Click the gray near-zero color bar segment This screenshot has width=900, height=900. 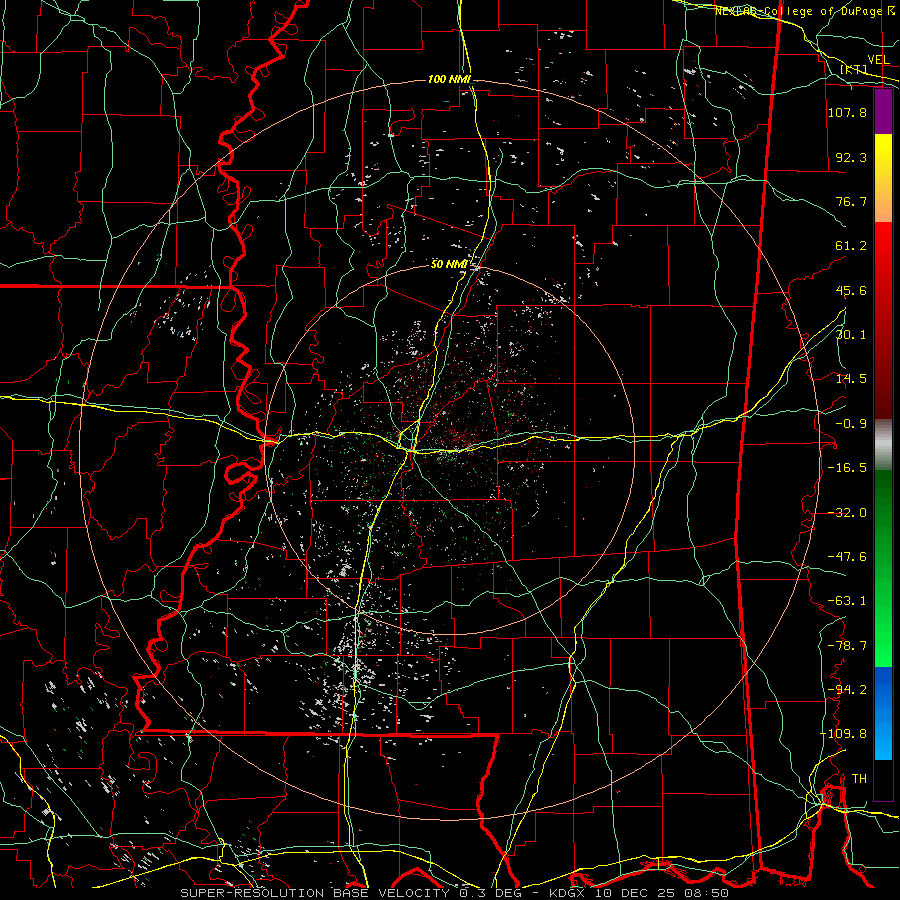pos(883,443)
